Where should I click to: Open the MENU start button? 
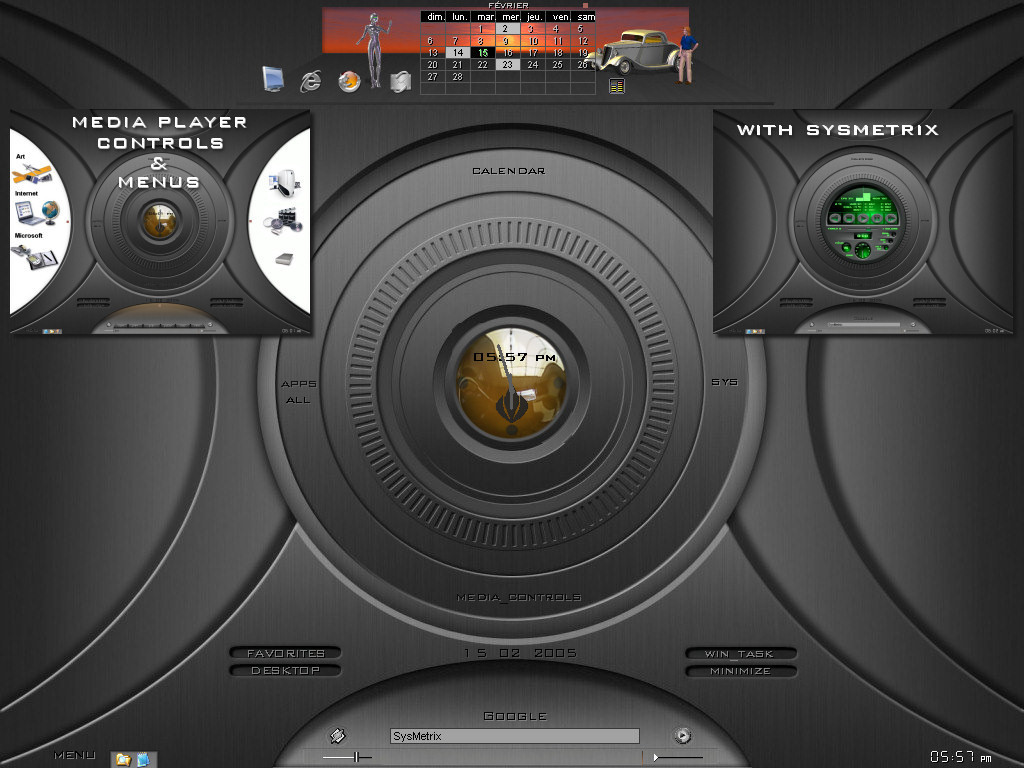point(74,755)
